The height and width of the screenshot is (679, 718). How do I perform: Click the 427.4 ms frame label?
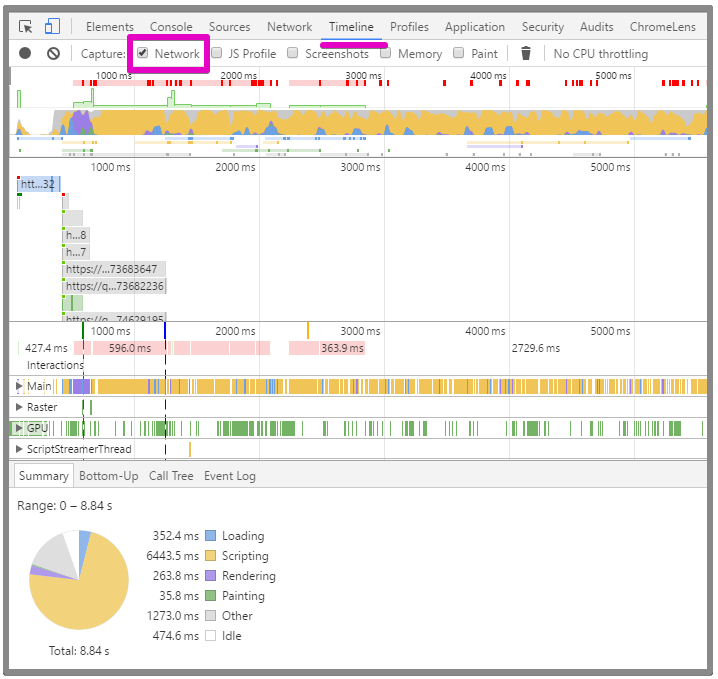(x=46, y=348)
